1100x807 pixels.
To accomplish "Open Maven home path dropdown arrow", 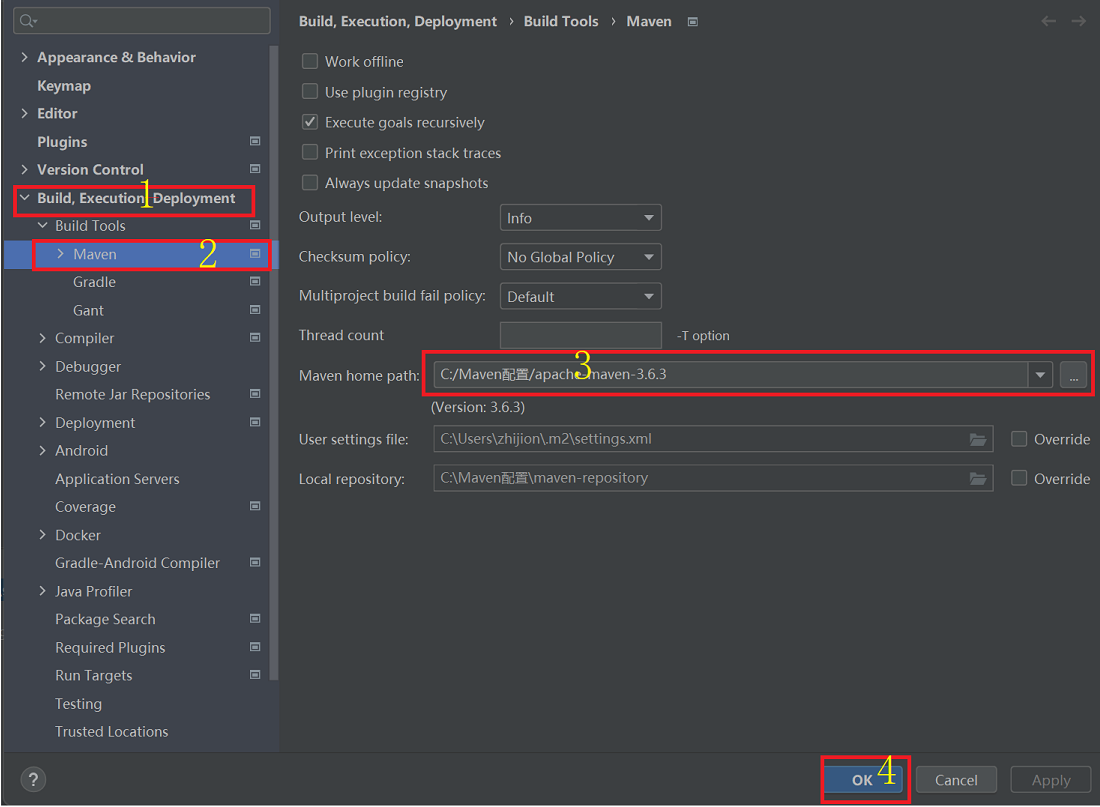I will click(x=1040, y=375).
